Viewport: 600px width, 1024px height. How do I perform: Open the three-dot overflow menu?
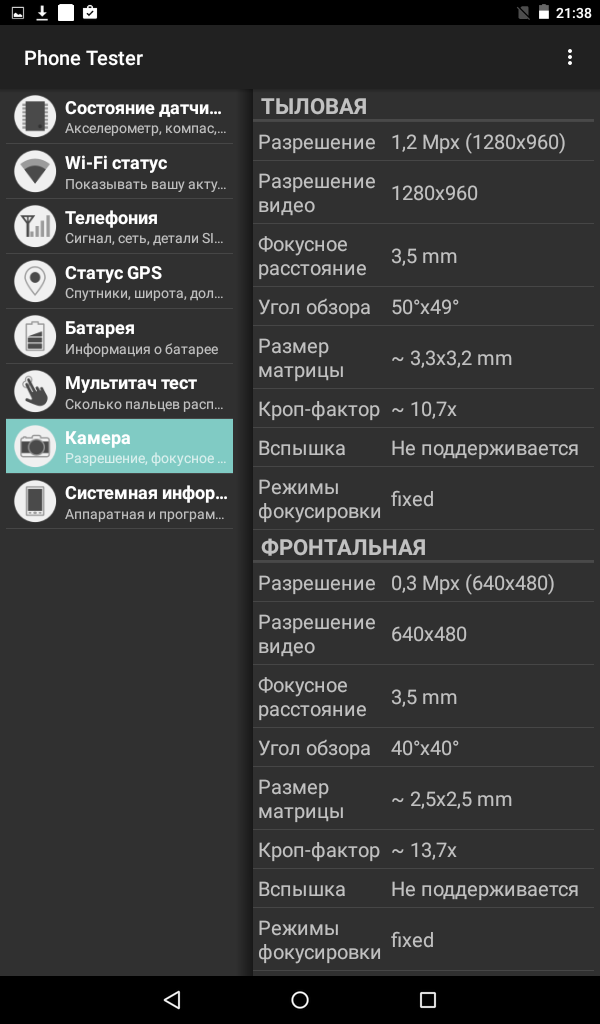pyautogui.click(x=569, y=57)
